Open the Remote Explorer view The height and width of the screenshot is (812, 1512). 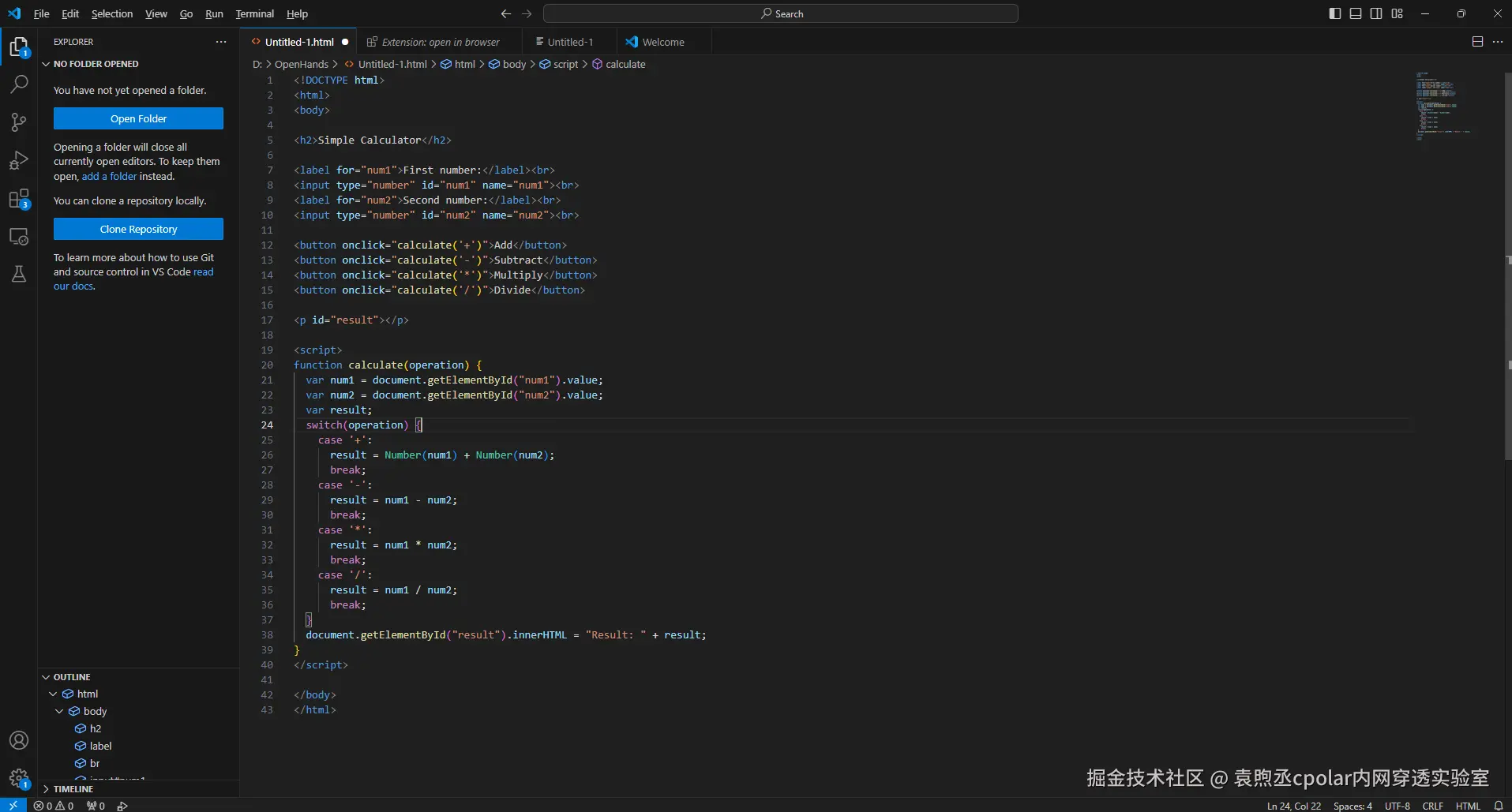click(x=19, y=237)
